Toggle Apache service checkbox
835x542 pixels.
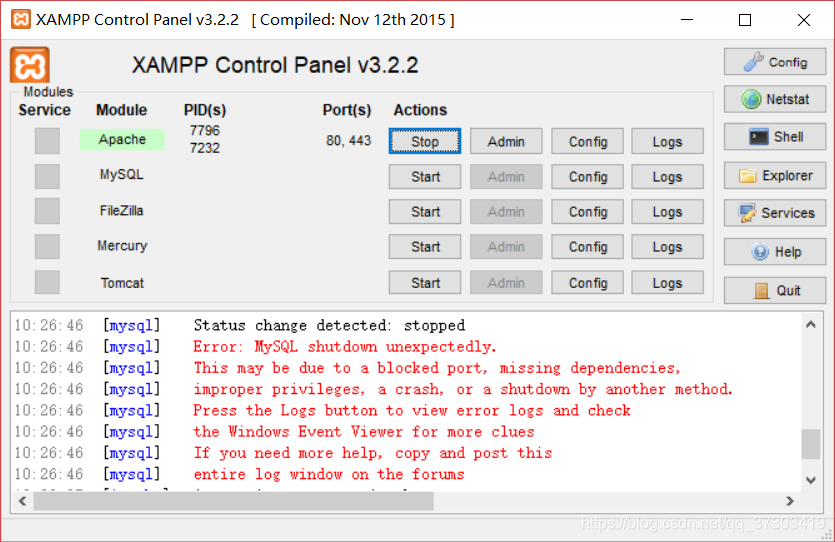(x=47, y=141)
